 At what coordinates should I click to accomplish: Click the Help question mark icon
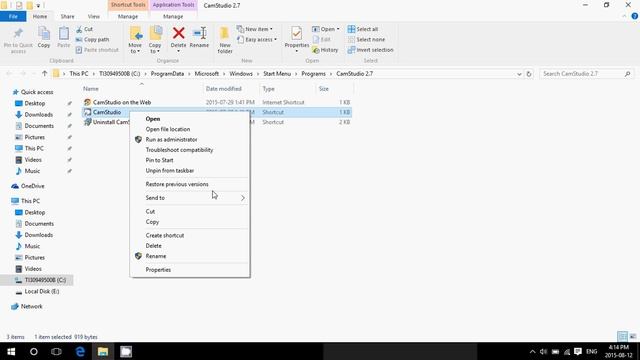[x=635, y=16]
